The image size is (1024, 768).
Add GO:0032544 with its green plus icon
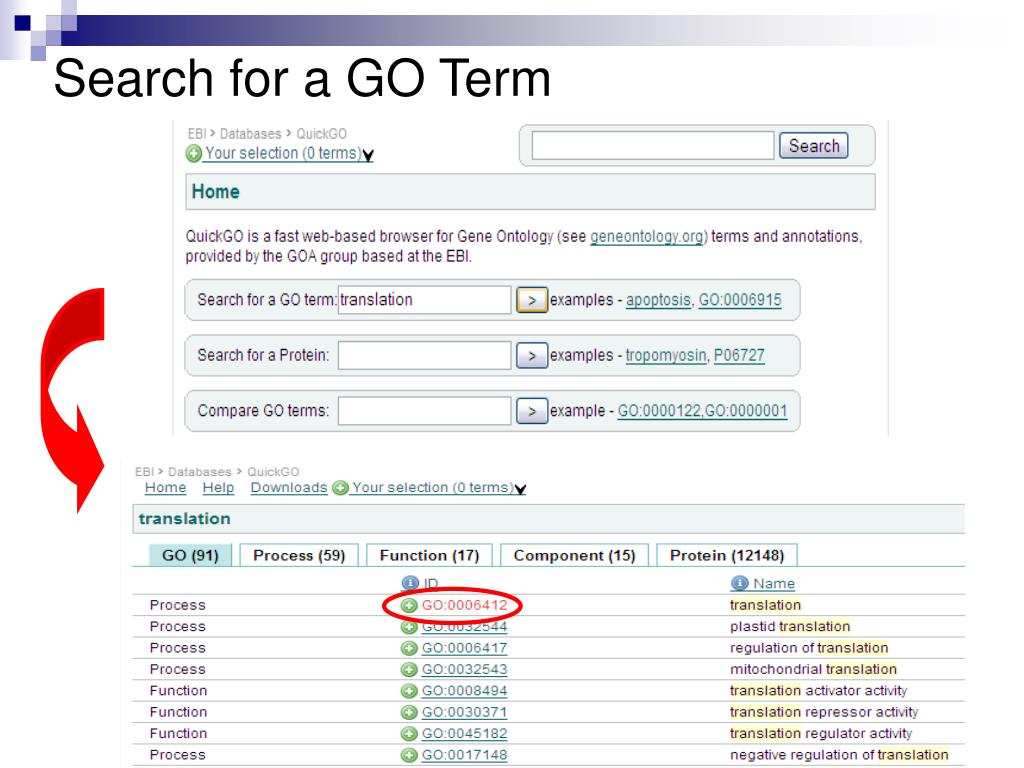(x=409, y=627)
